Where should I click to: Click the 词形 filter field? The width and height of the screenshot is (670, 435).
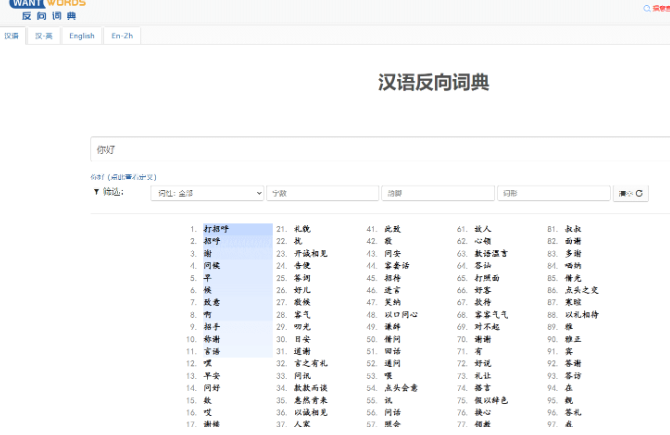pyautogui.click(x=554, y=193)
